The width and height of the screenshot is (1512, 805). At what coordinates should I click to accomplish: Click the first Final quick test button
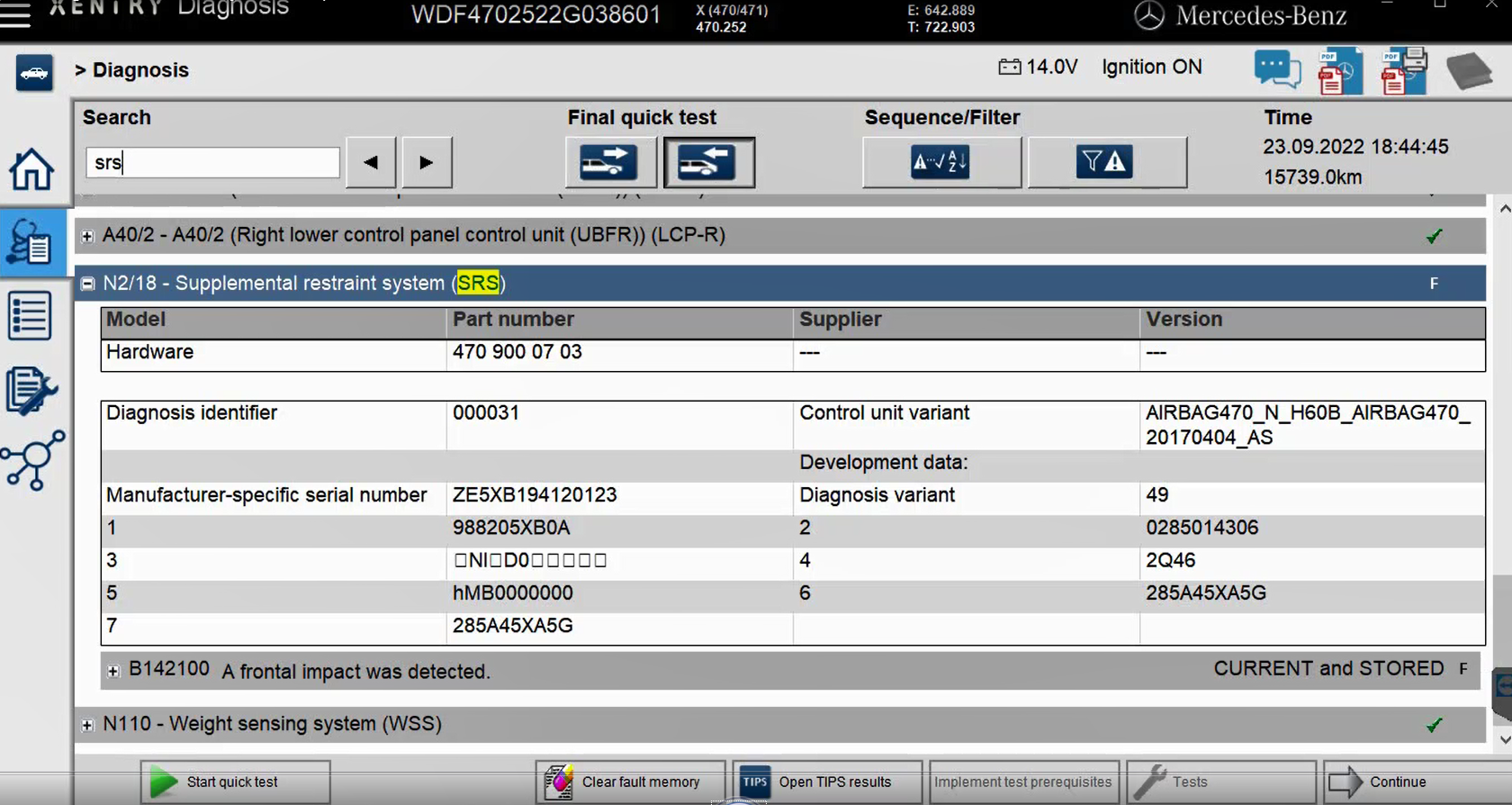click(x=610, y=163)
